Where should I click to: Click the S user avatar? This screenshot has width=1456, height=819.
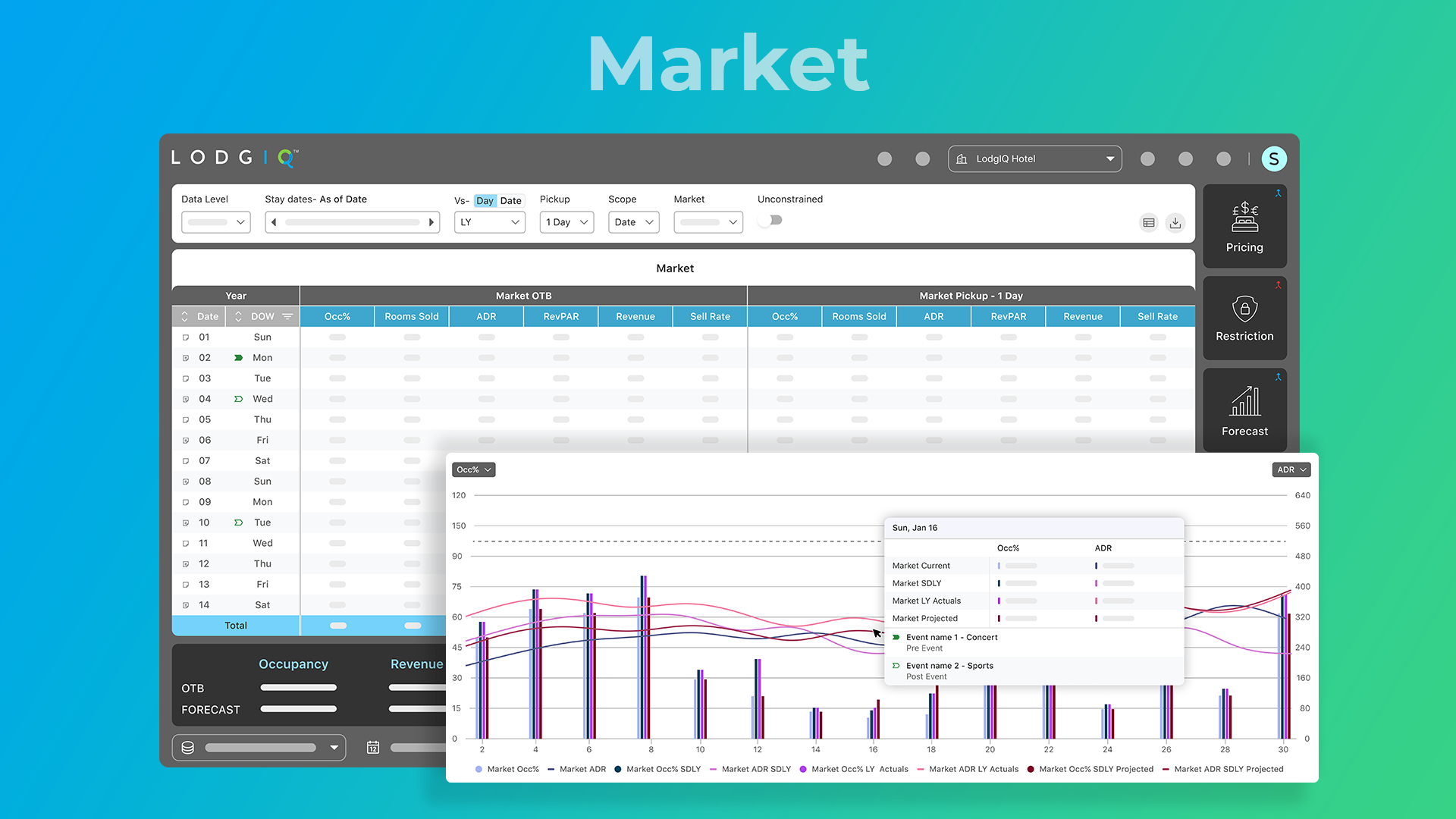tap(1274, 158)
